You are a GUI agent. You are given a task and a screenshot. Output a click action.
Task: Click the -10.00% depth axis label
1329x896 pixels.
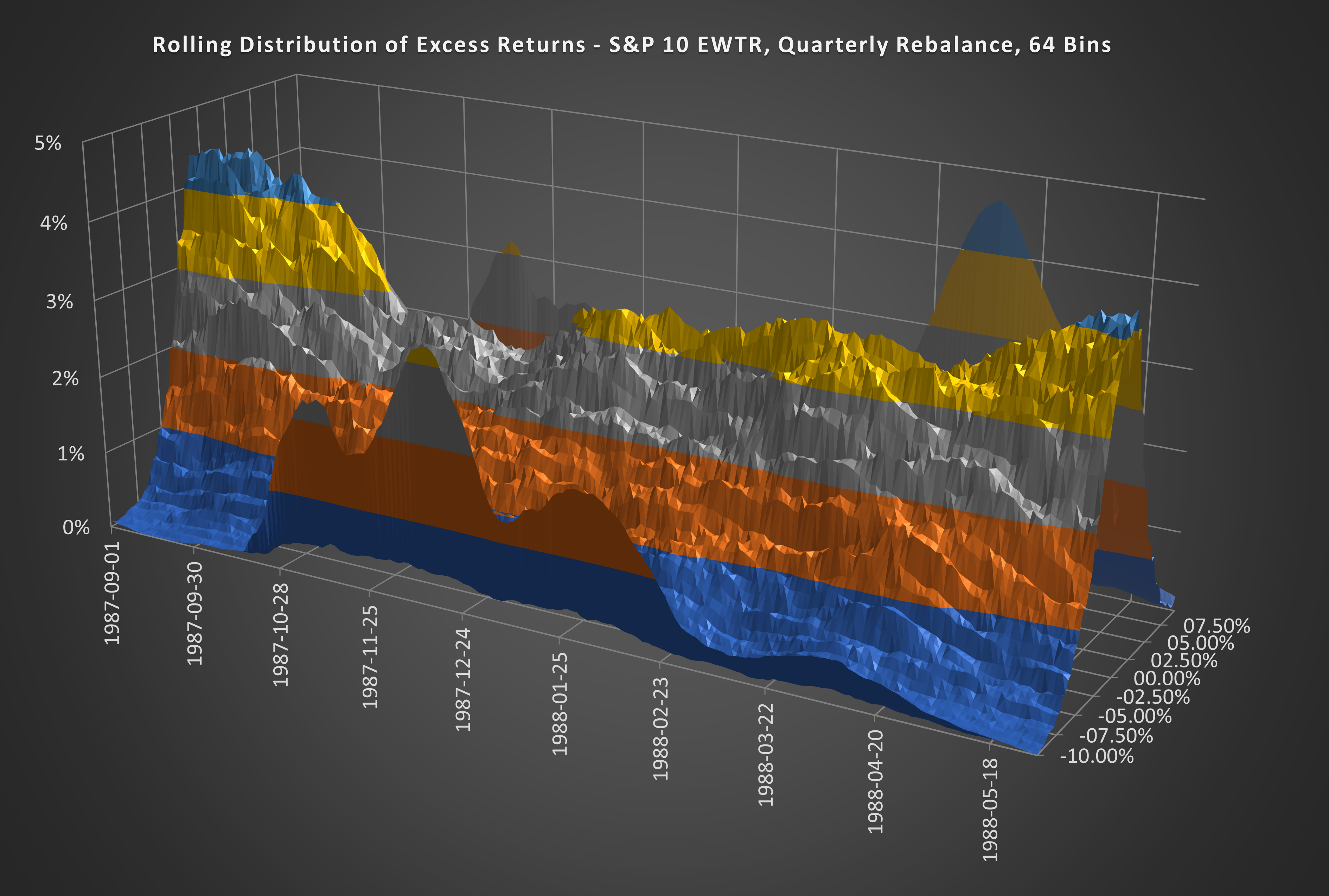tap(1097, 756)
